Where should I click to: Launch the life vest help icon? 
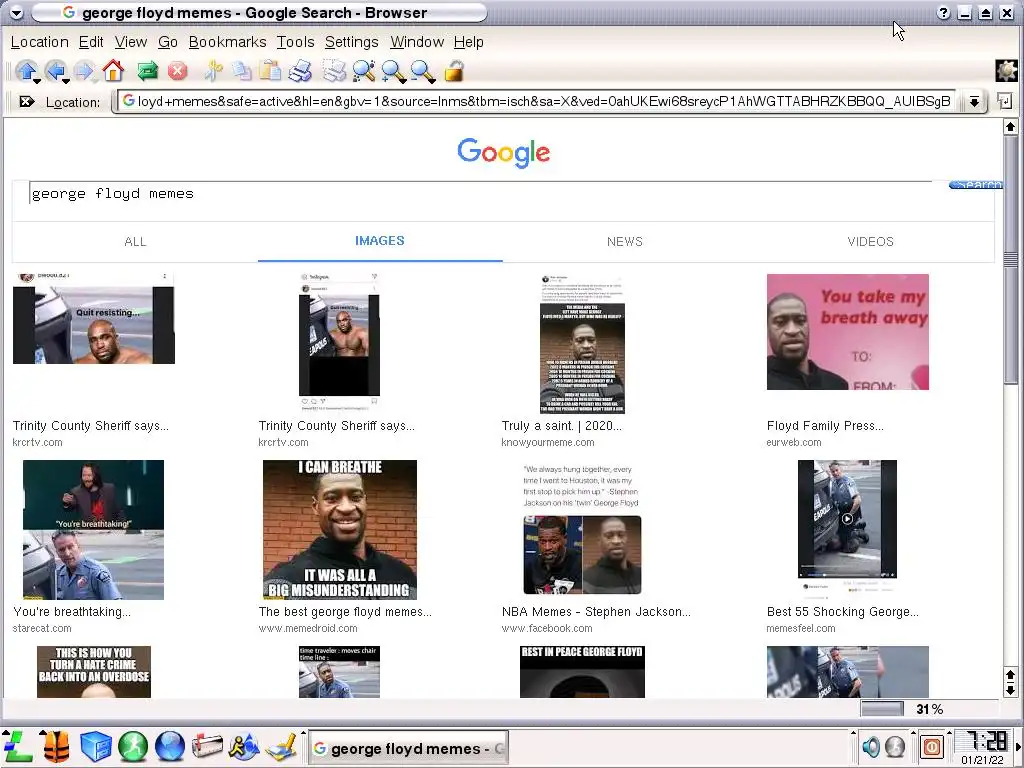(x=56, y=746)
